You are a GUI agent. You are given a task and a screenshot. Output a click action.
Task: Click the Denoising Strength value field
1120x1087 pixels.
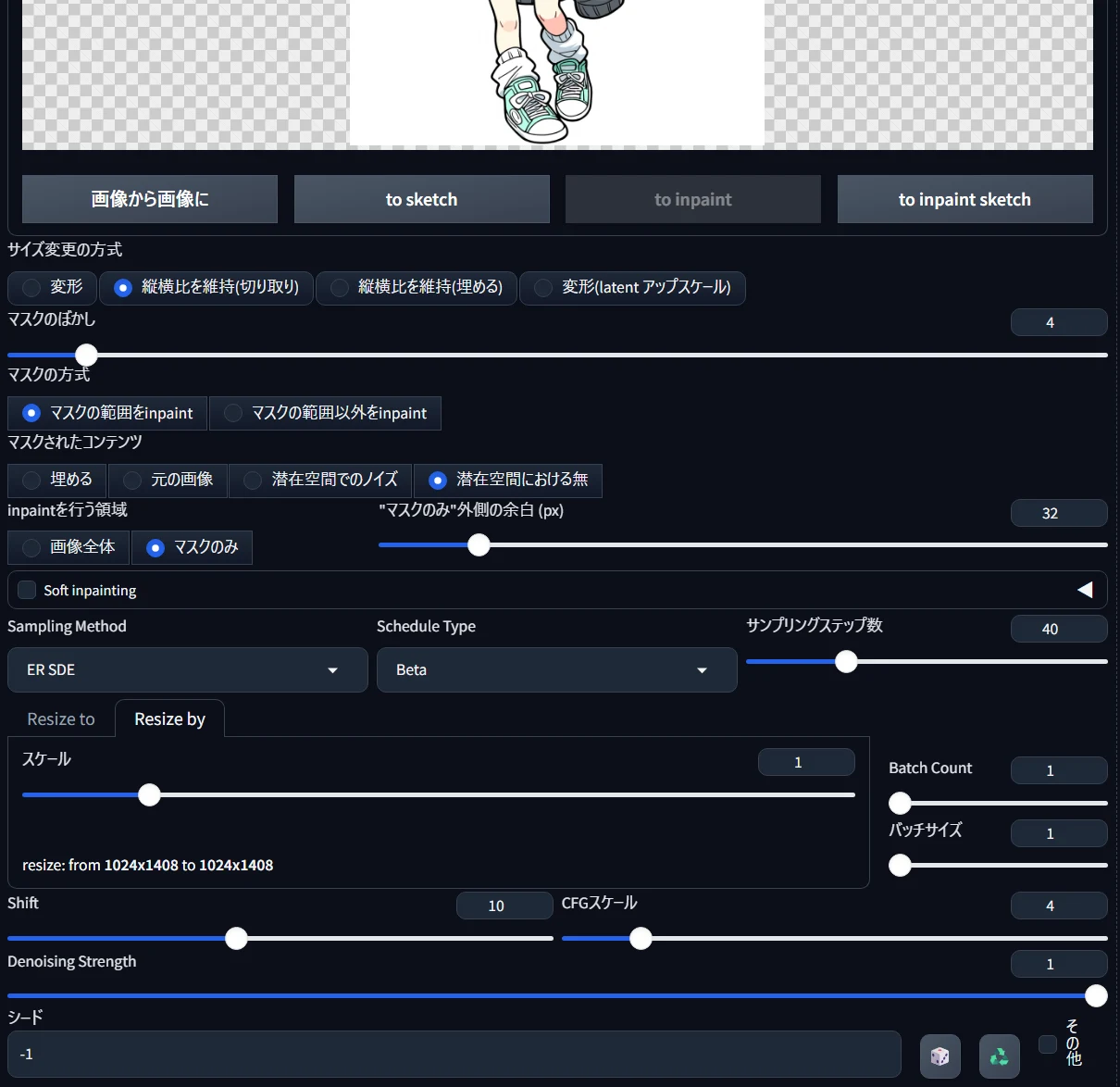point(1059,964)
